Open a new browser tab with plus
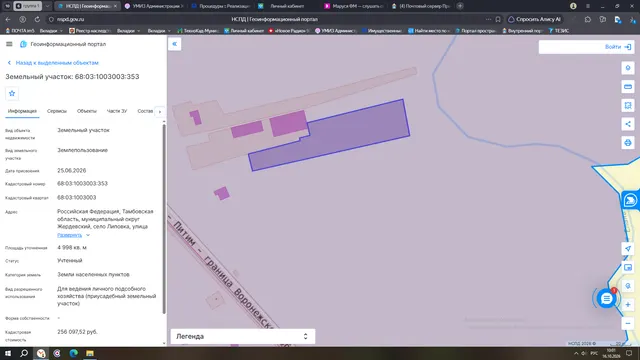 [460, 6]
